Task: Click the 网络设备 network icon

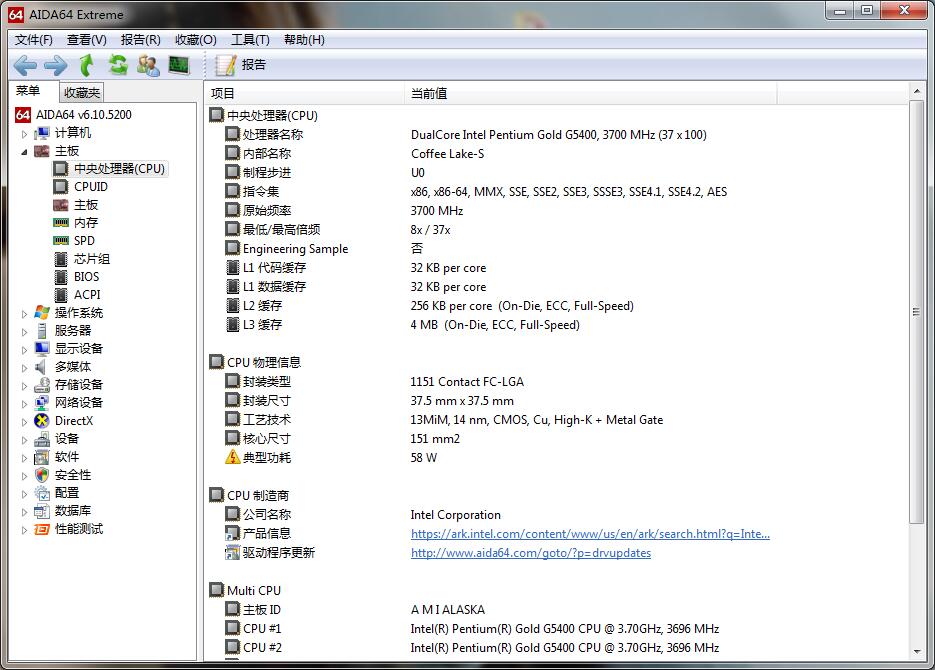Action: 42,403
